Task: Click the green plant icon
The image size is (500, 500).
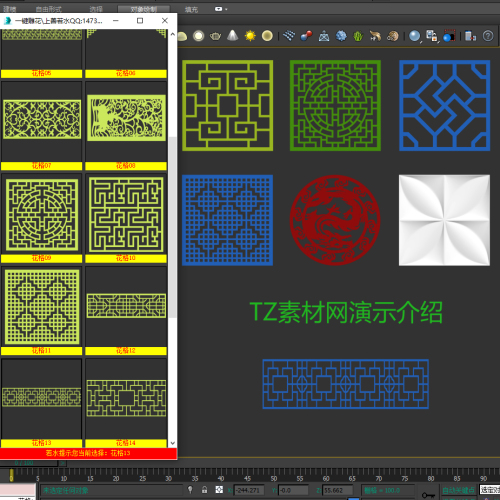Action: tap(358, 36)
